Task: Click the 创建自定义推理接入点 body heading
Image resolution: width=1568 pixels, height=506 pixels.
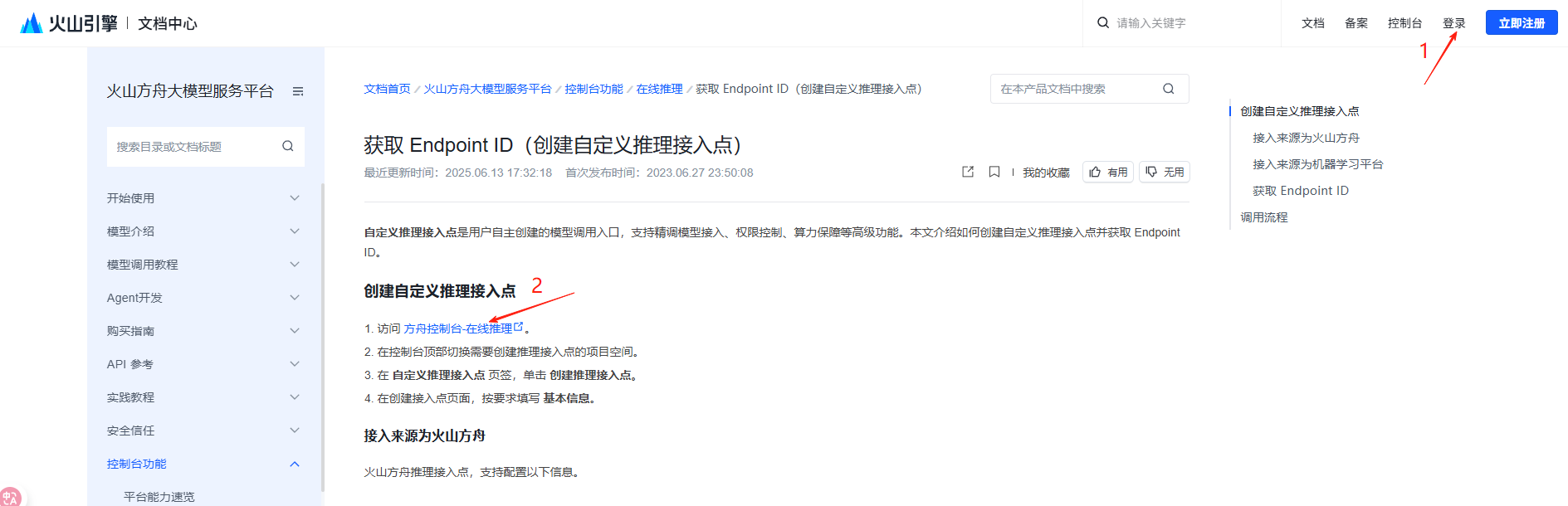Action: tap(439, 291)
